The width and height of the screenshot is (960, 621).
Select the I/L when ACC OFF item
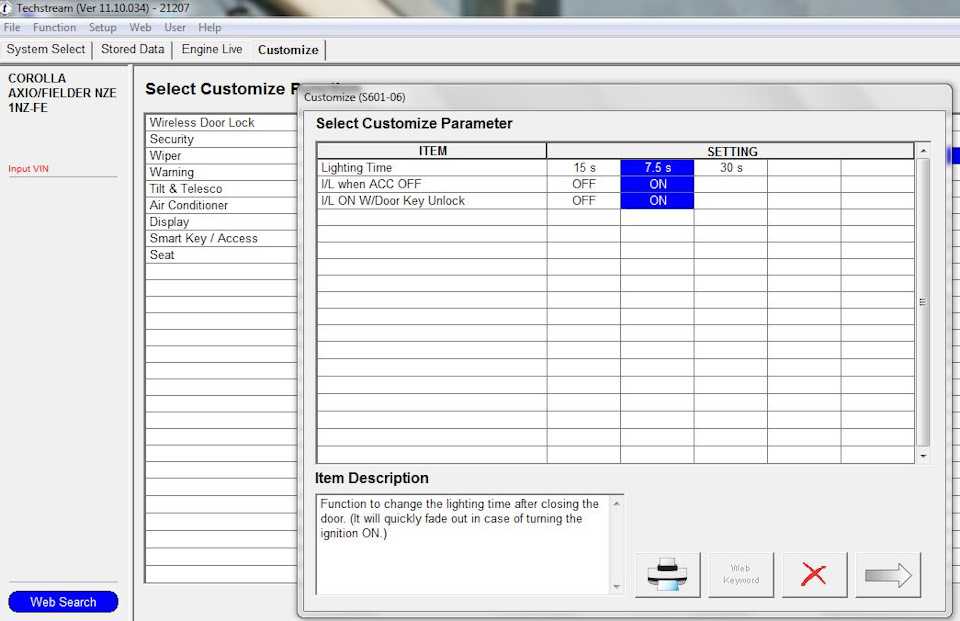coord(432,184)
